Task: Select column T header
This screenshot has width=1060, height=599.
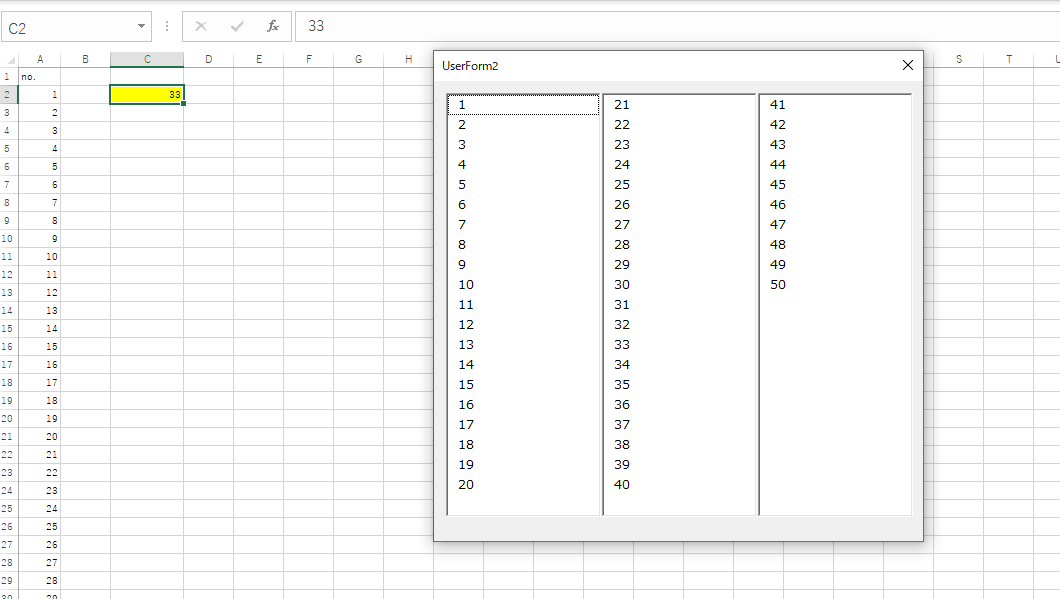Action: point(1009,59)
